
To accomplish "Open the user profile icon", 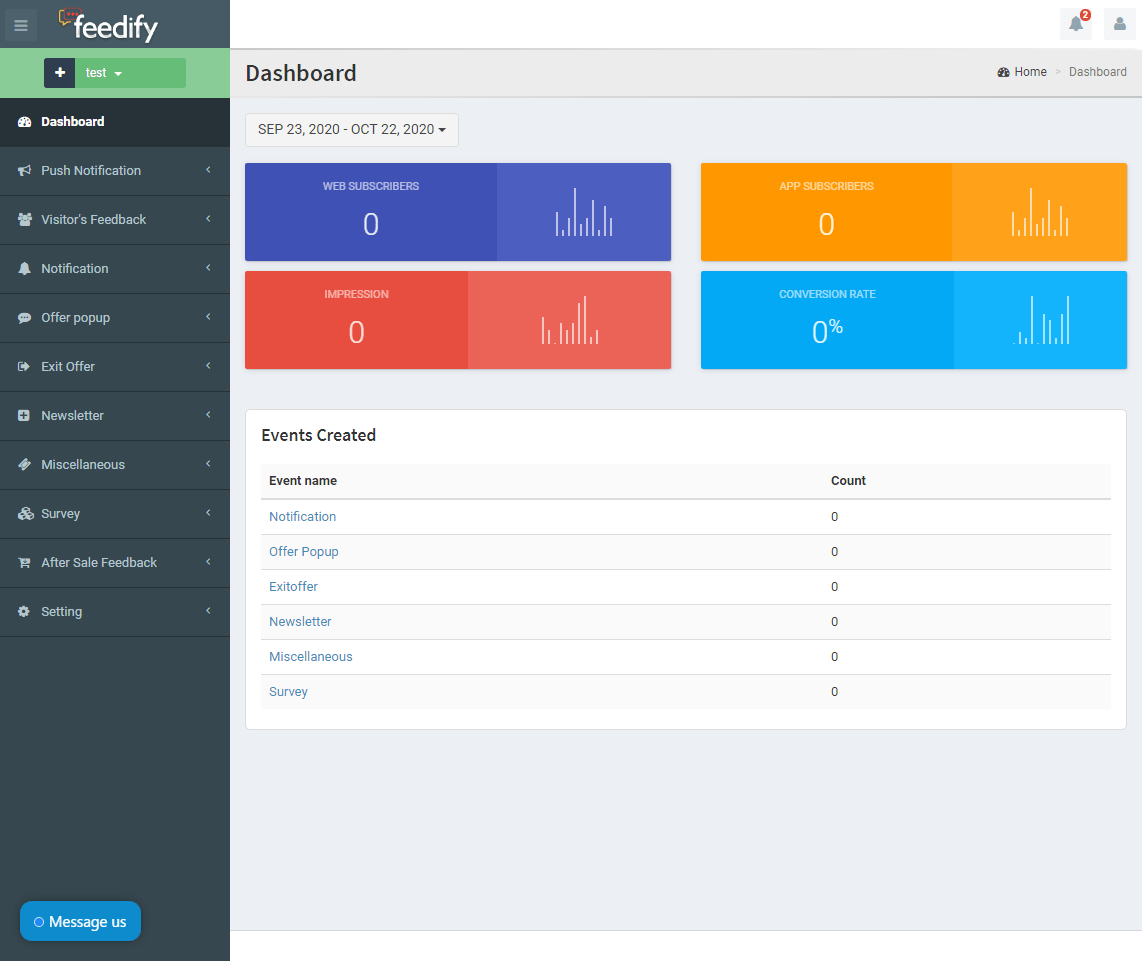I will tap(1120, 24).
